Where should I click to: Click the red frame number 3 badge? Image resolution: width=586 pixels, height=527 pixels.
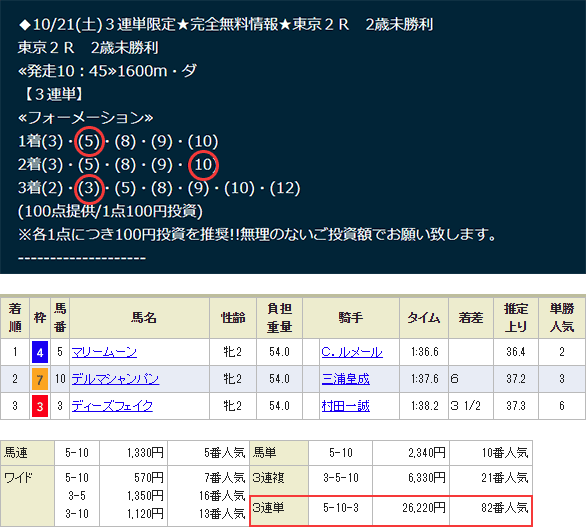[x=40, y=406]
